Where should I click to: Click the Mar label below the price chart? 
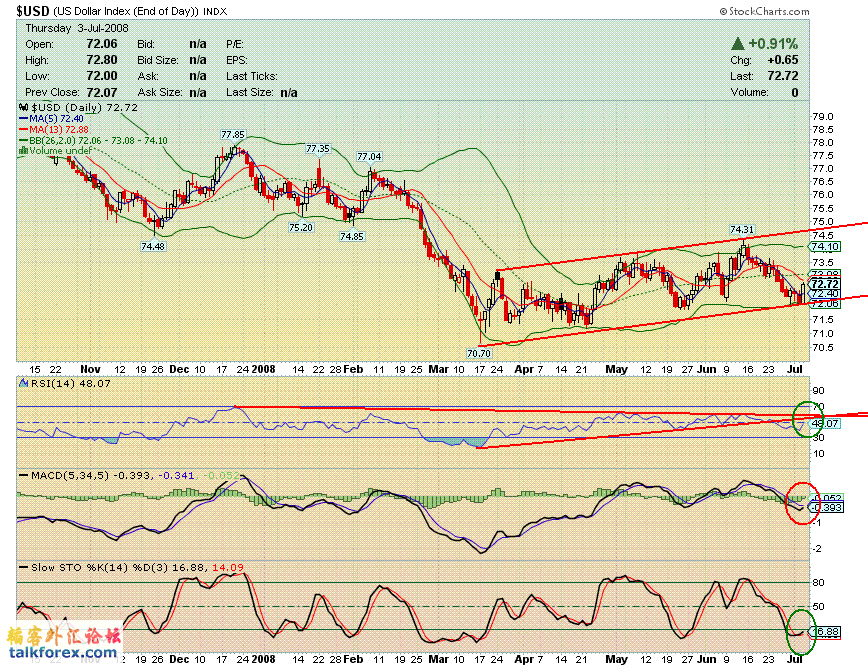click(439, 369)
